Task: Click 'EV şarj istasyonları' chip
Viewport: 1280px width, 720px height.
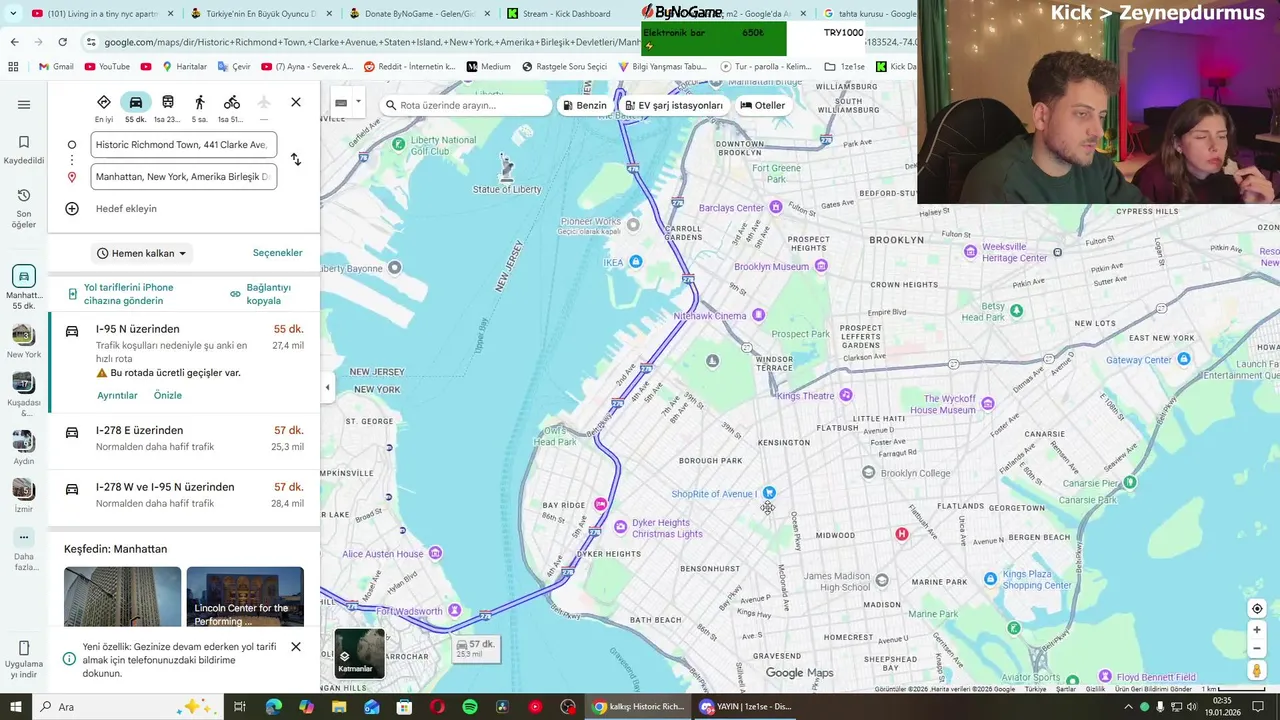Action: pos(673,105)
